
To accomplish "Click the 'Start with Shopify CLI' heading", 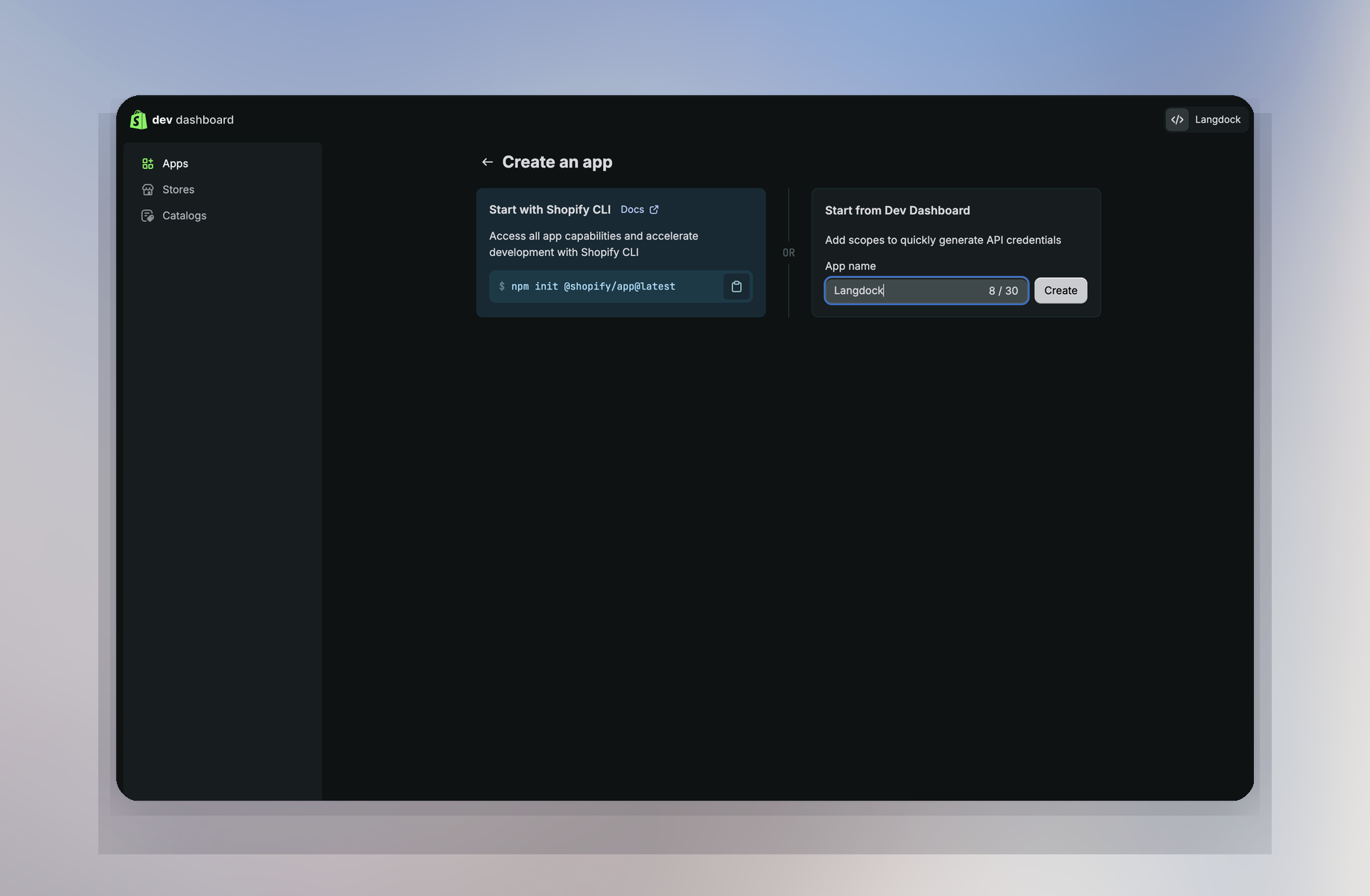I will pos(549,210).
